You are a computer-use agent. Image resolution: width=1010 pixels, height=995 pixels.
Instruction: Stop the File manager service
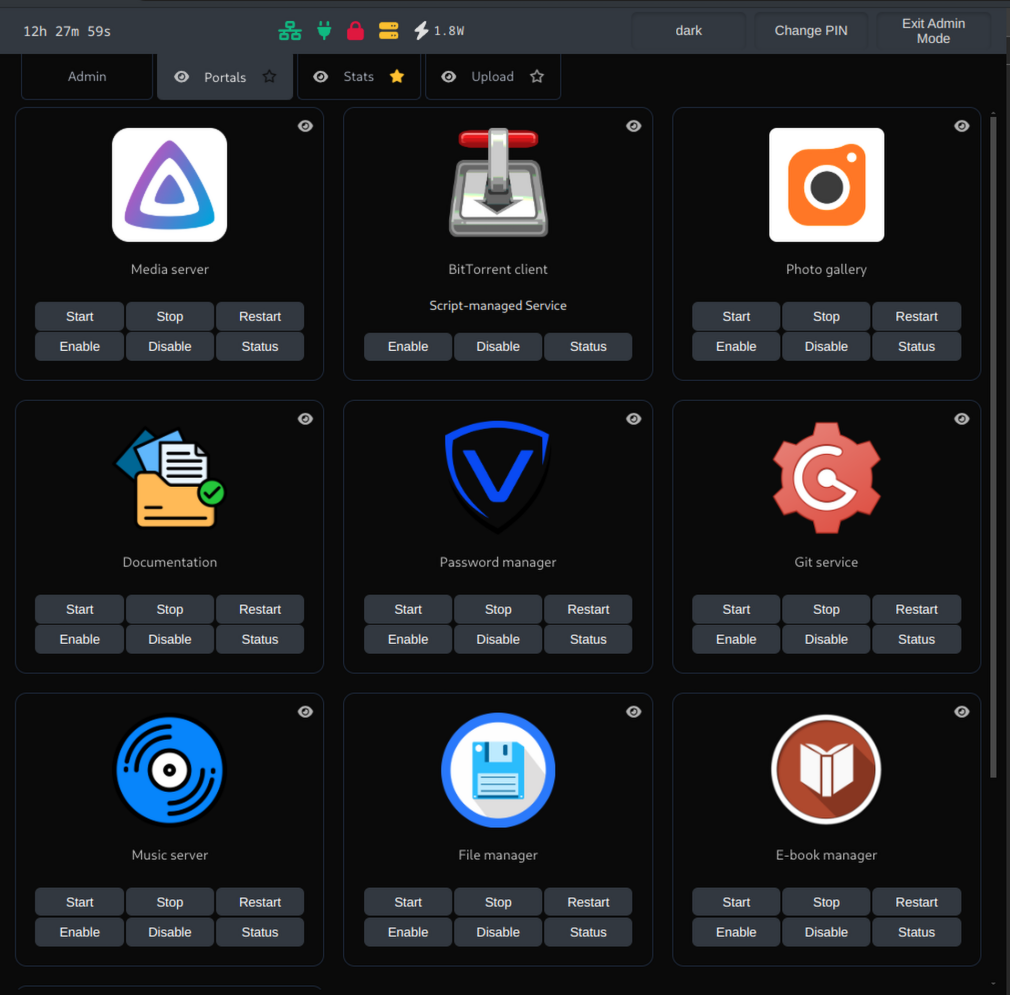[x=498, y=902]
